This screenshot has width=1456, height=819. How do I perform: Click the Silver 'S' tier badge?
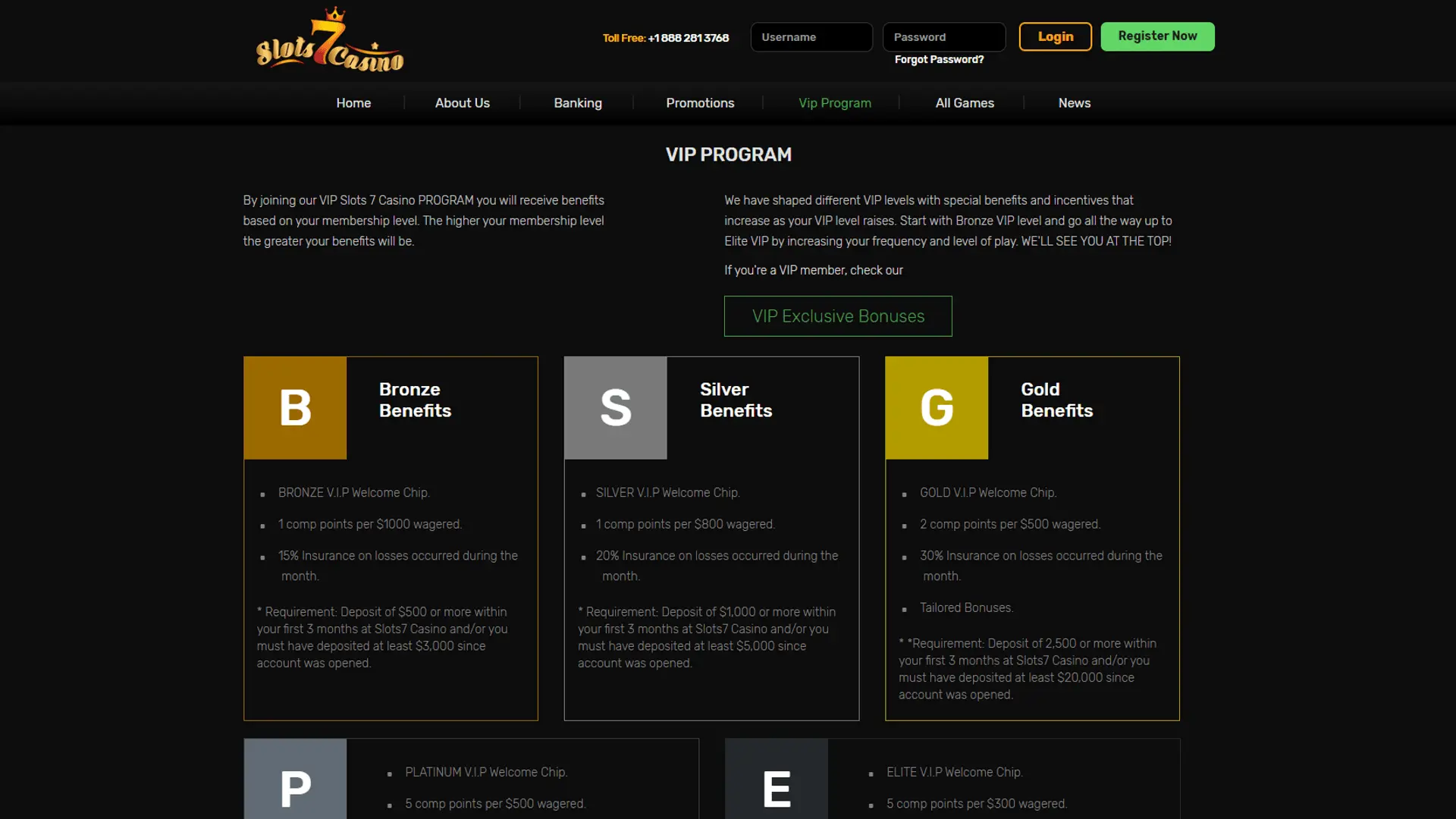(x=616, y=408)
